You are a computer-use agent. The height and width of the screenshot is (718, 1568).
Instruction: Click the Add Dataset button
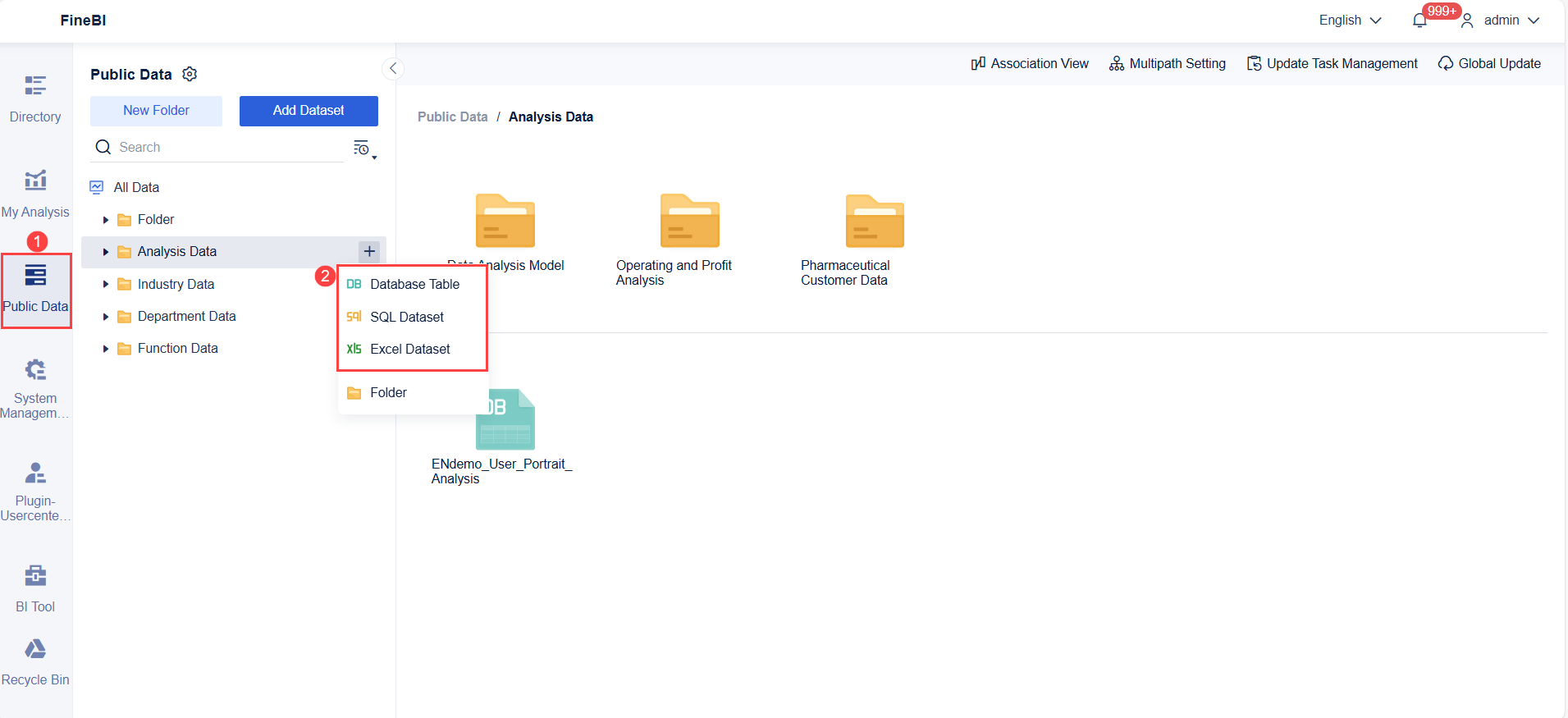coord(309,111)
